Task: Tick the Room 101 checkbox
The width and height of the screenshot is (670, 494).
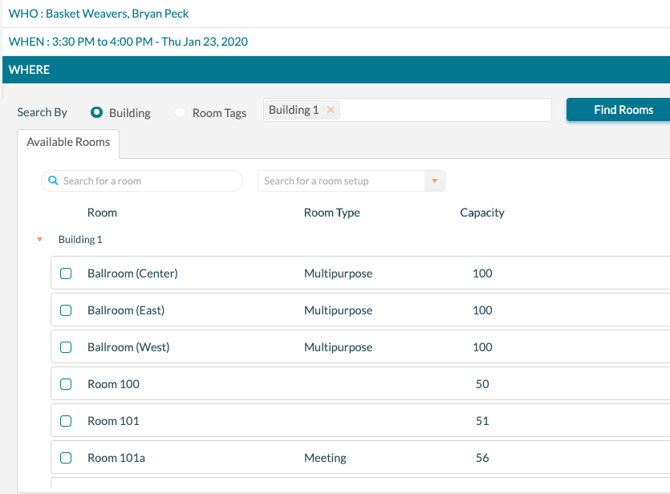Action: [x=66, y=421]
